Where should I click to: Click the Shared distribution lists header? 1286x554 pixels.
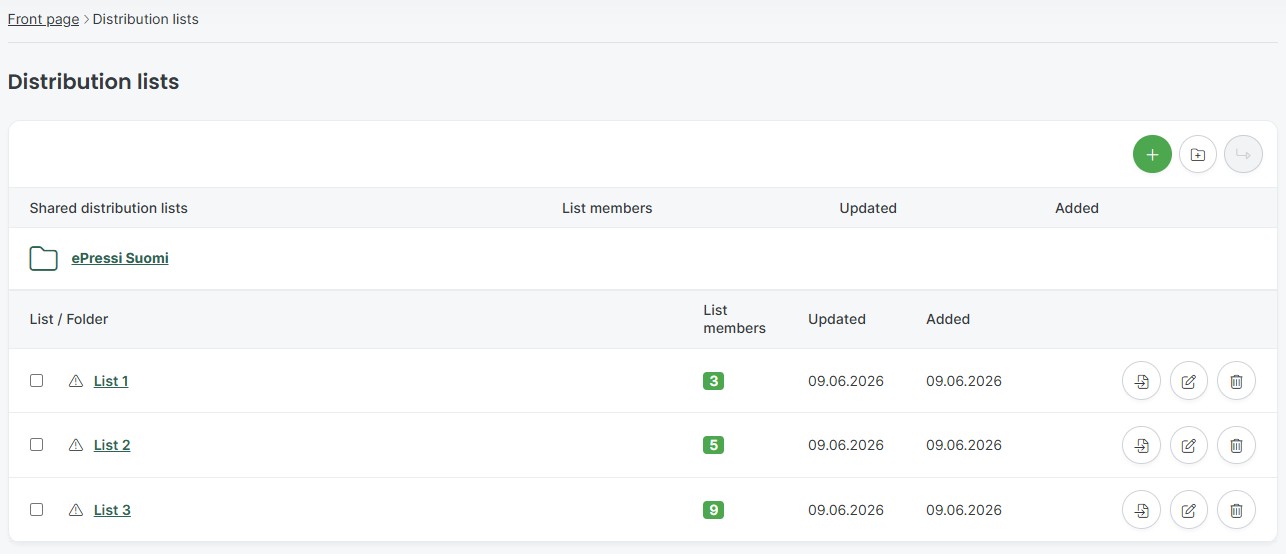click(109, 208)
